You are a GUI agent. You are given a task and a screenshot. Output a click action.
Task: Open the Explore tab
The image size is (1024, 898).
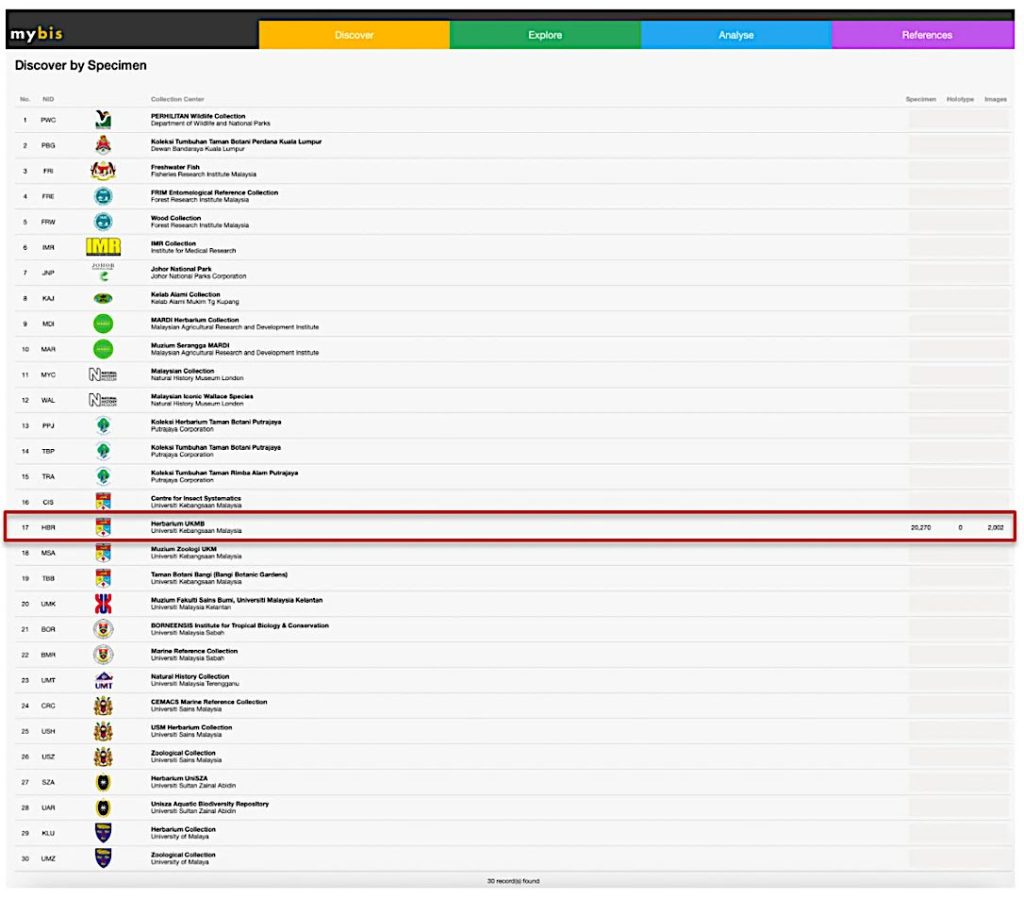pos(545,35)
